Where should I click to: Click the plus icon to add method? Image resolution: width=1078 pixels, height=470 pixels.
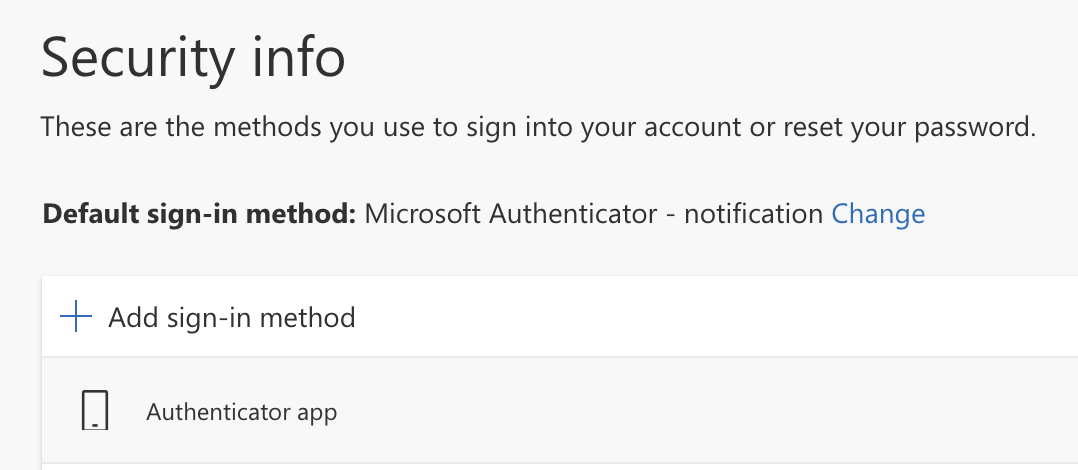tap(76, 318)
